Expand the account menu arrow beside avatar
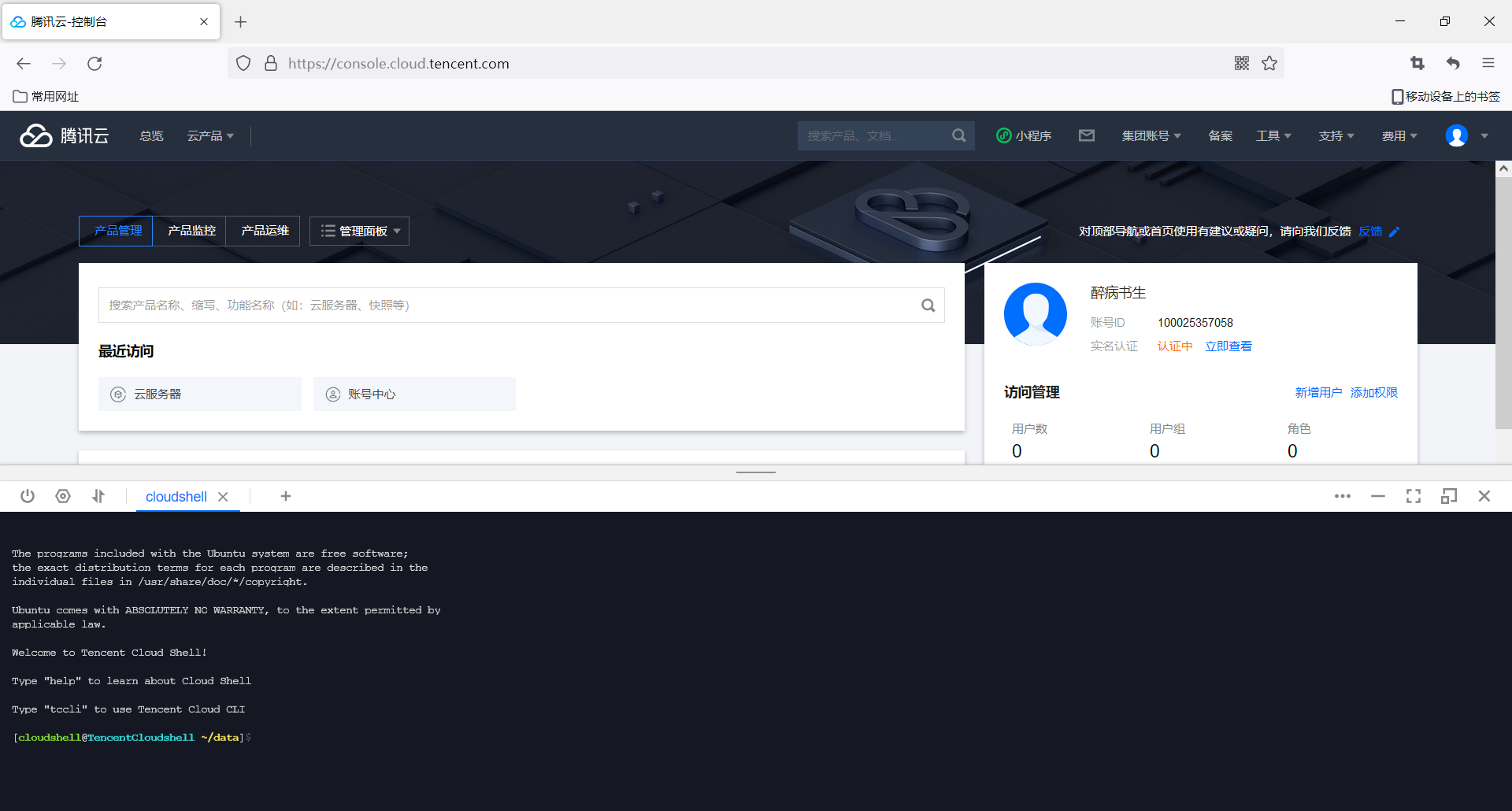This screenshot has height=811, width=1512. coord(1484,136)
